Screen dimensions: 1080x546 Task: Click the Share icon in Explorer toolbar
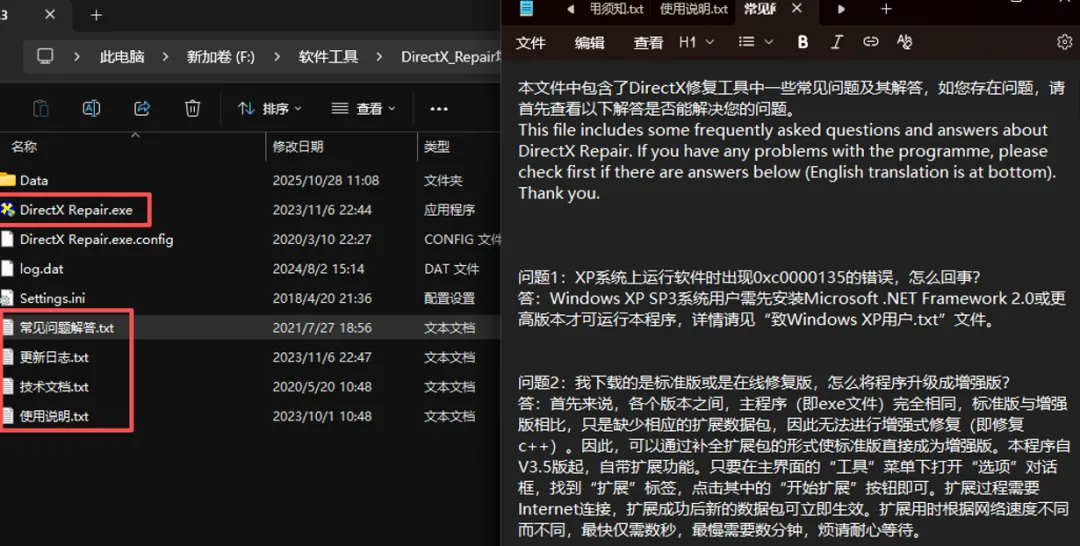[142, 108]
